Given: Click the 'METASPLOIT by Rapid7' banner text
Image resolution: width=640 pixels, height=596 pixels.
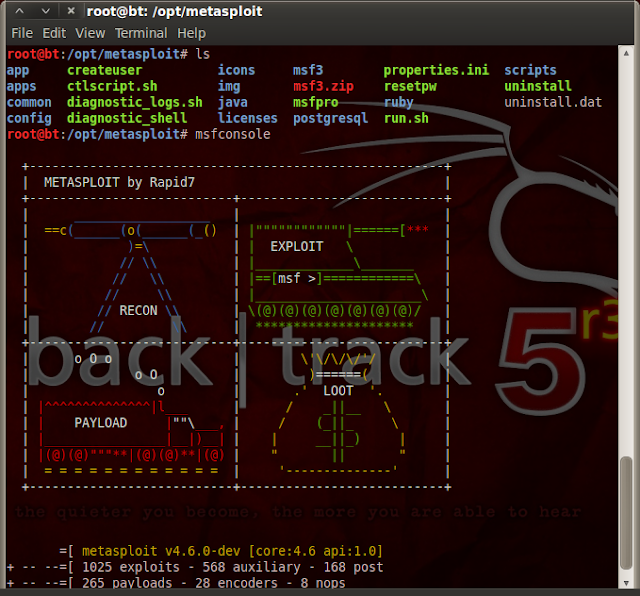Looking at the screenshot, I should pos(119,182).
